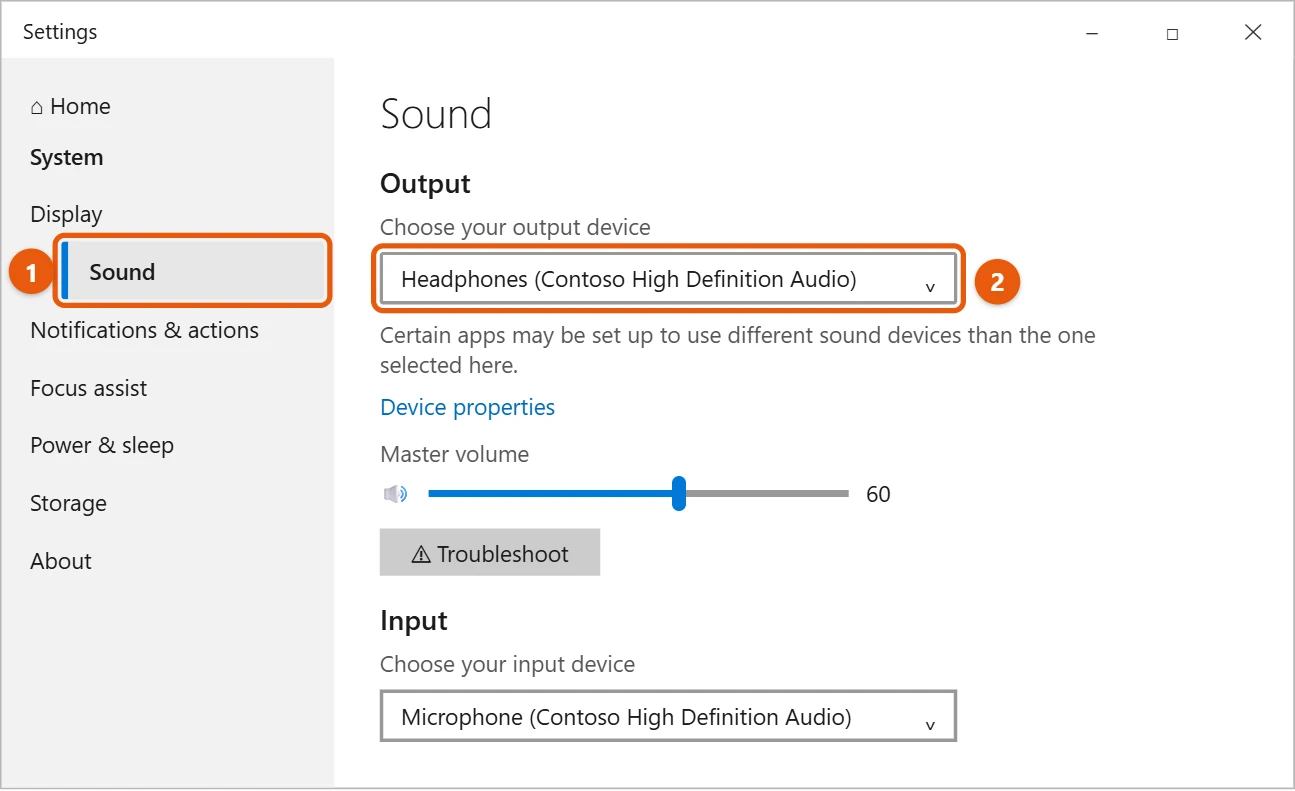Open Power & sleep settings
Image resolution: width=1295 pixels, height=791 pixels.
(x=102, y=445)
